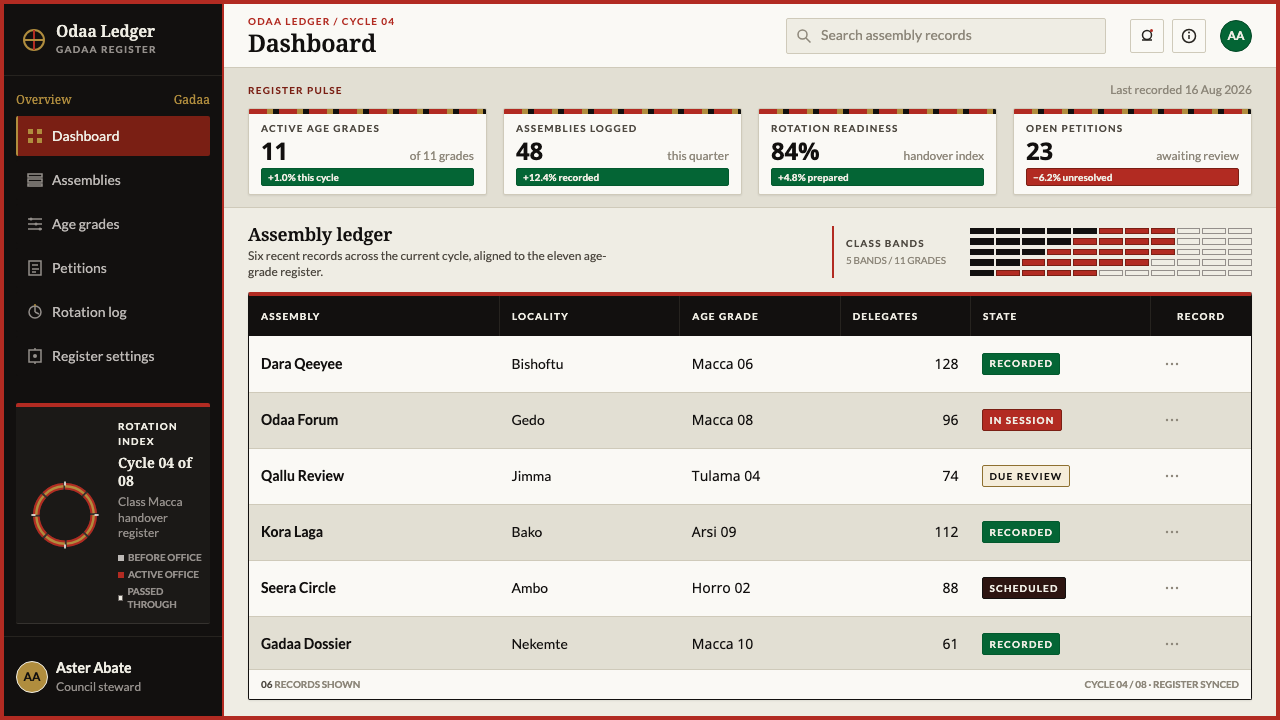Click Aster Abate's gold AA avatar

[32, 677]
